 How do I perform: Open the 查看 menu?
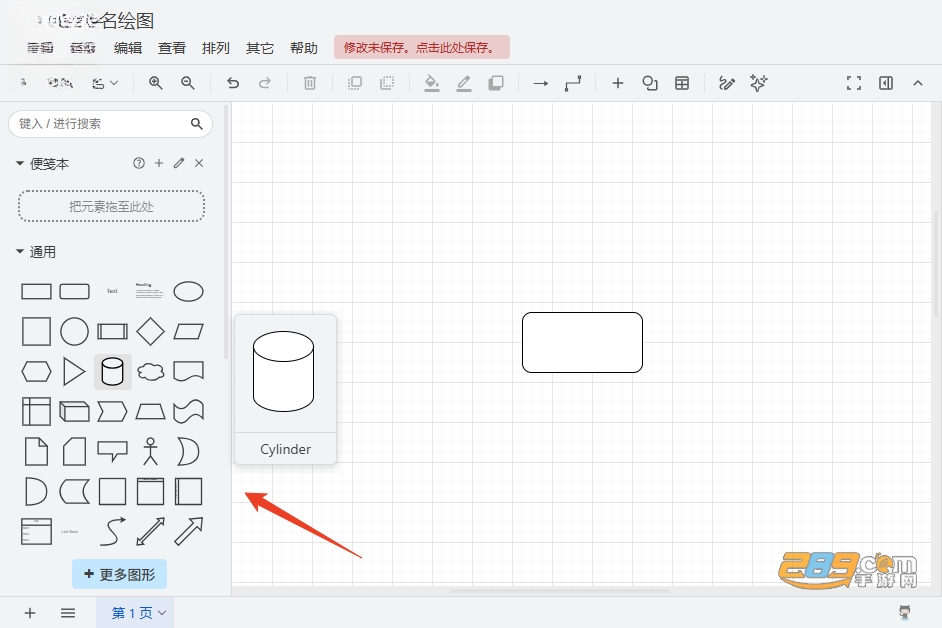point(172,48)
